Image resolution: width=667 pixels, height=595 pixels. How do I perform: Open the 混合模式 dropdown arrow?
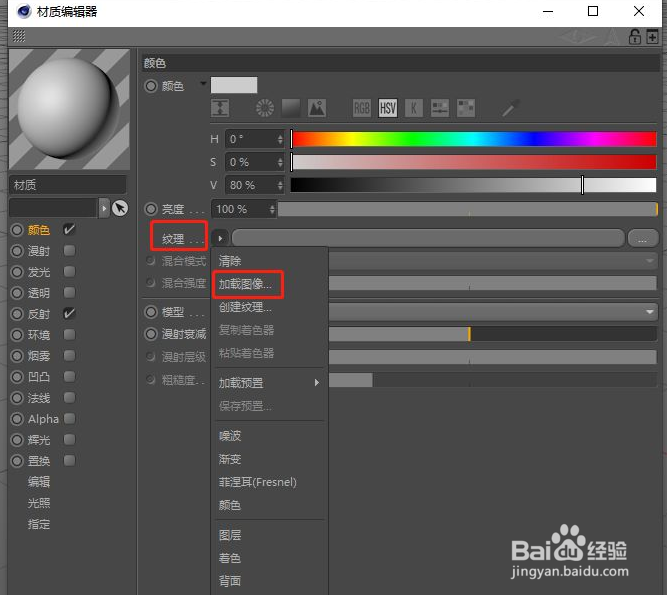(x=649, y=260)
